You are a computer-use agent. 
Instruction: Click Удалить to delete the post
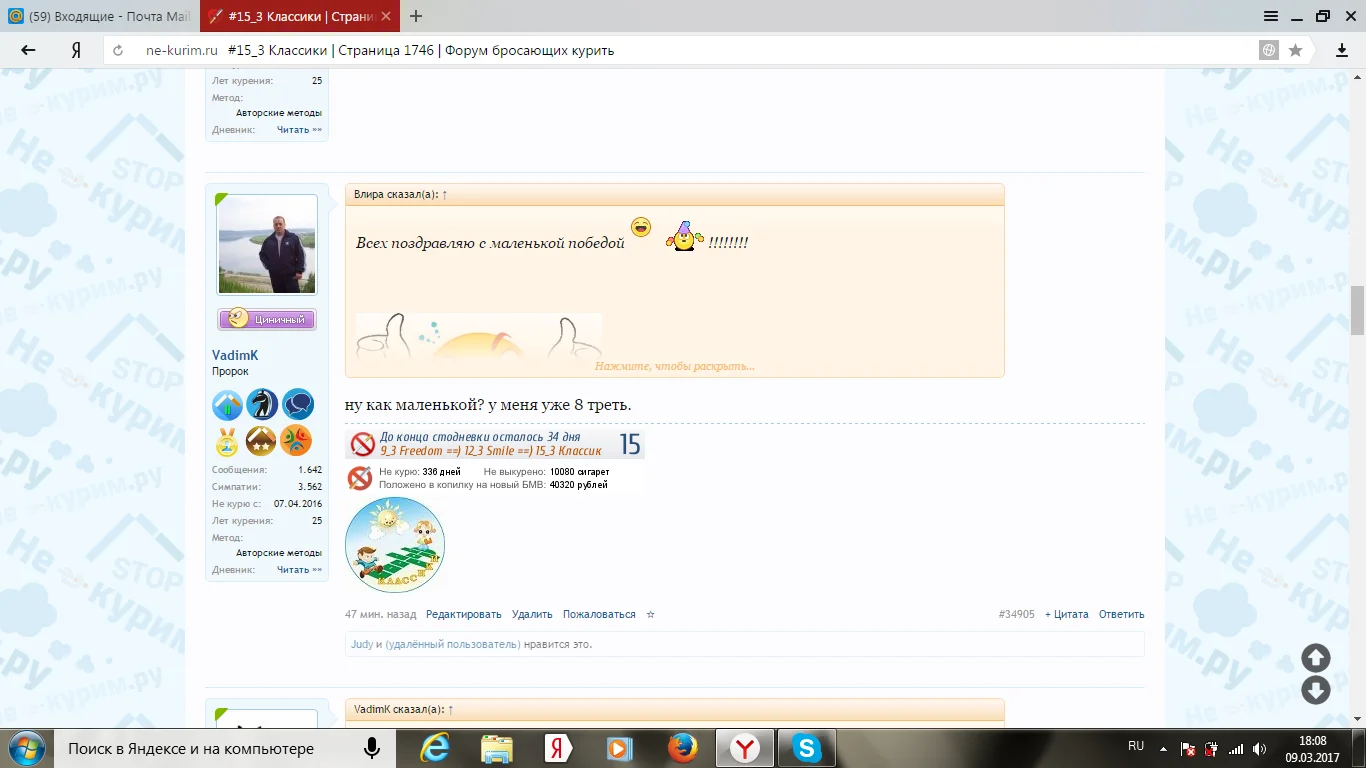click(532, 615)
